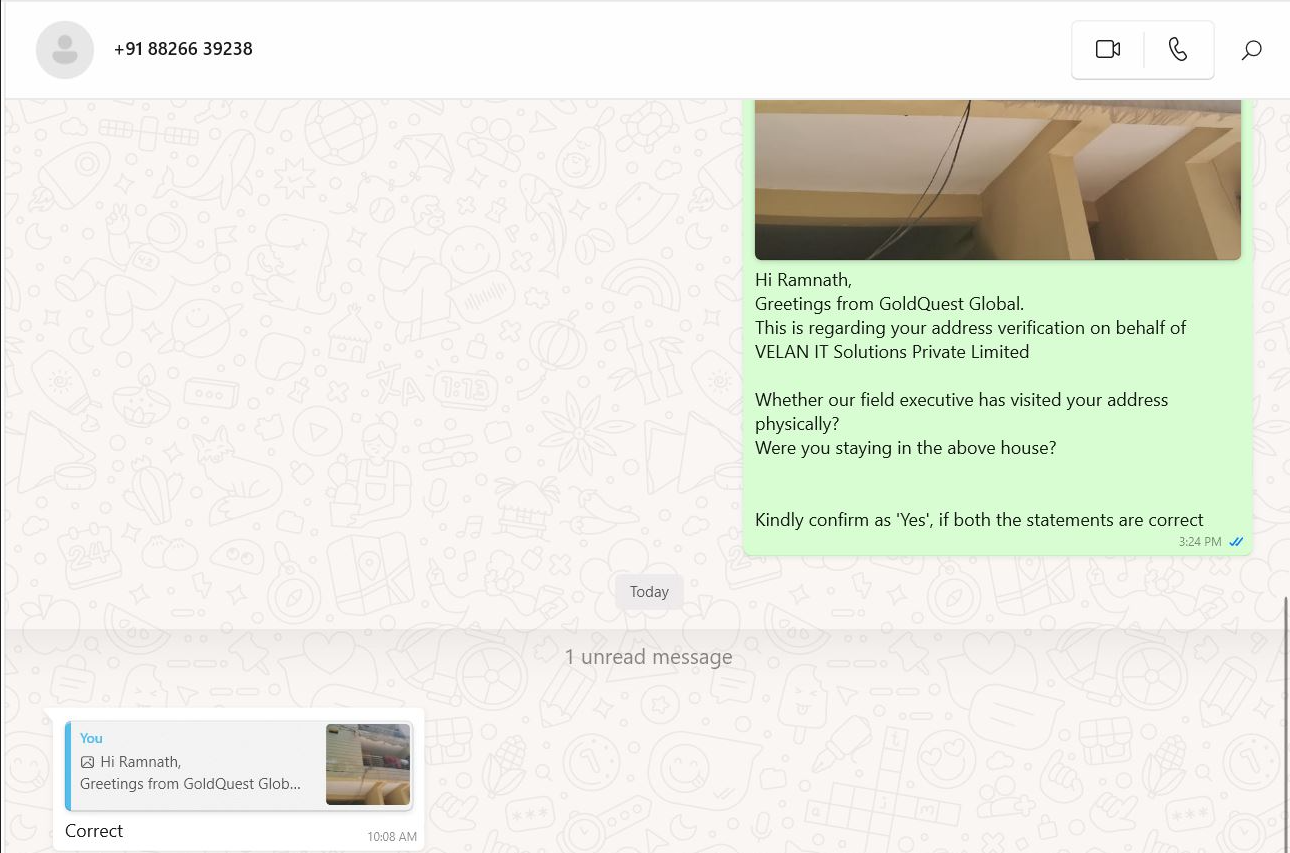The image size is (1290, 853).
Task: Click the "You" sender label in the quoted reply
Action: pos(91,738)
